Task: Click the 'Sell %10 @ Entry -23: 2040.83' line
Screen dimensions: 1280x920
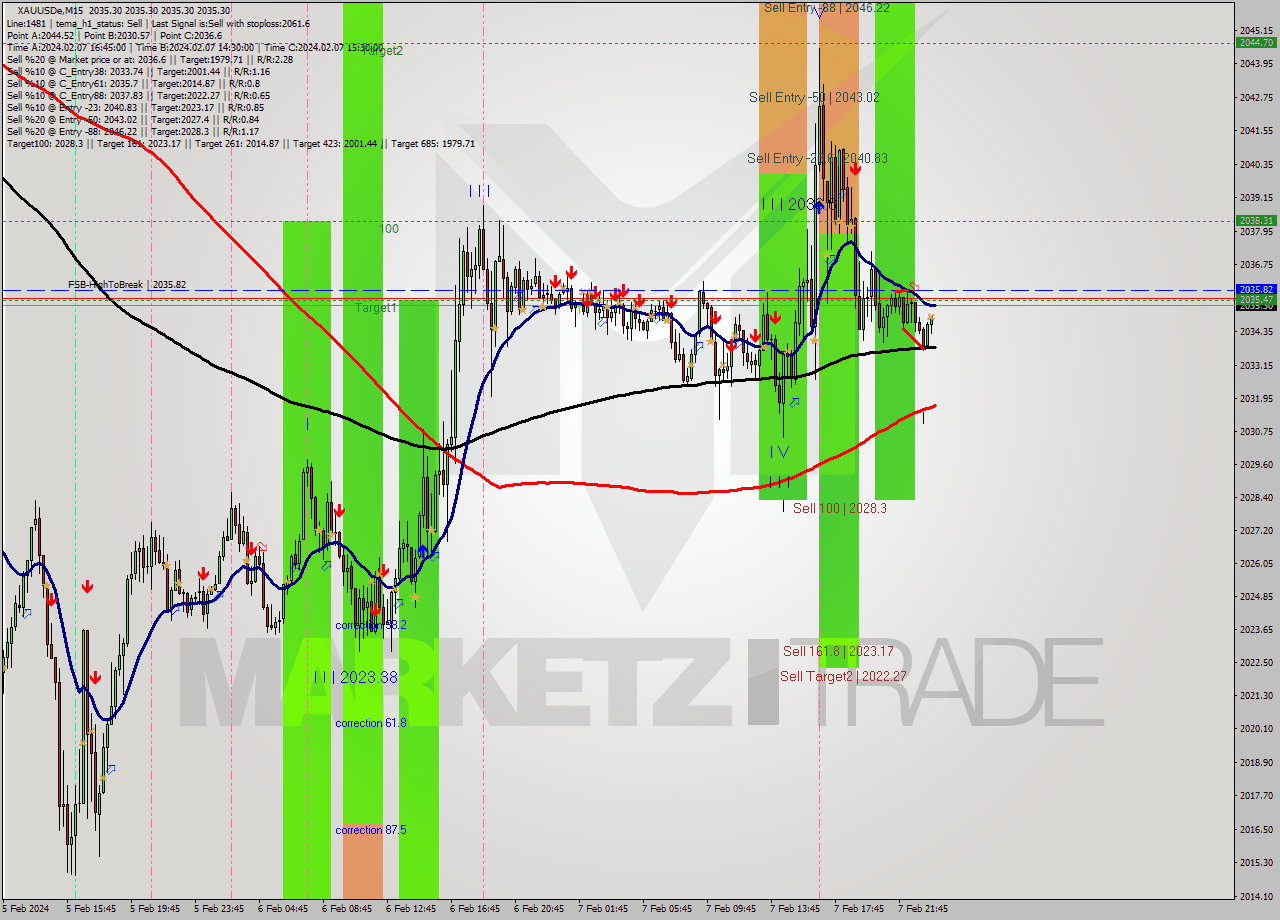Action: (x=135, y=107)
